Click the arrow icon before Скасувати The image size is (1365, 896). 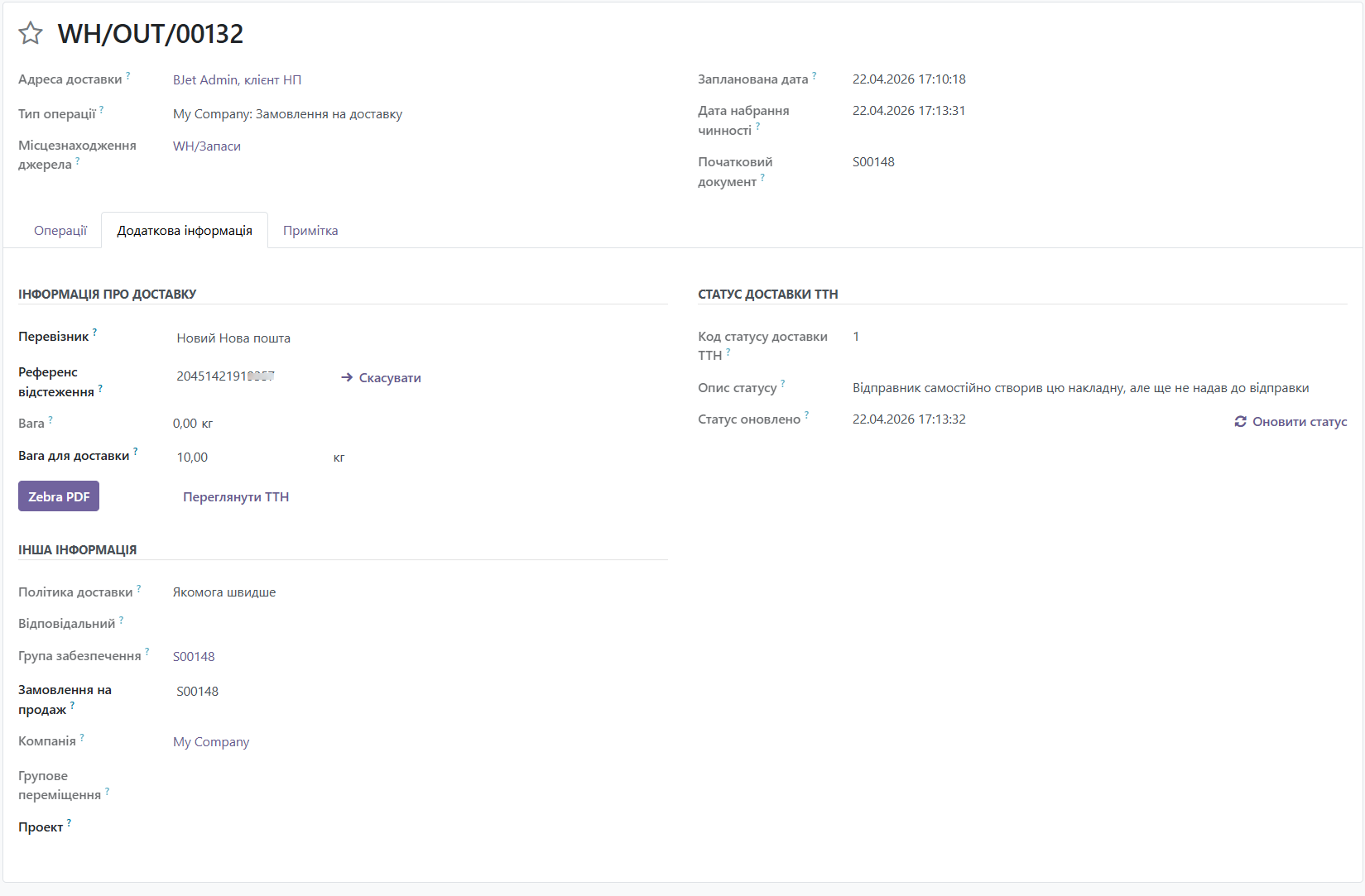tap(347, 378)
